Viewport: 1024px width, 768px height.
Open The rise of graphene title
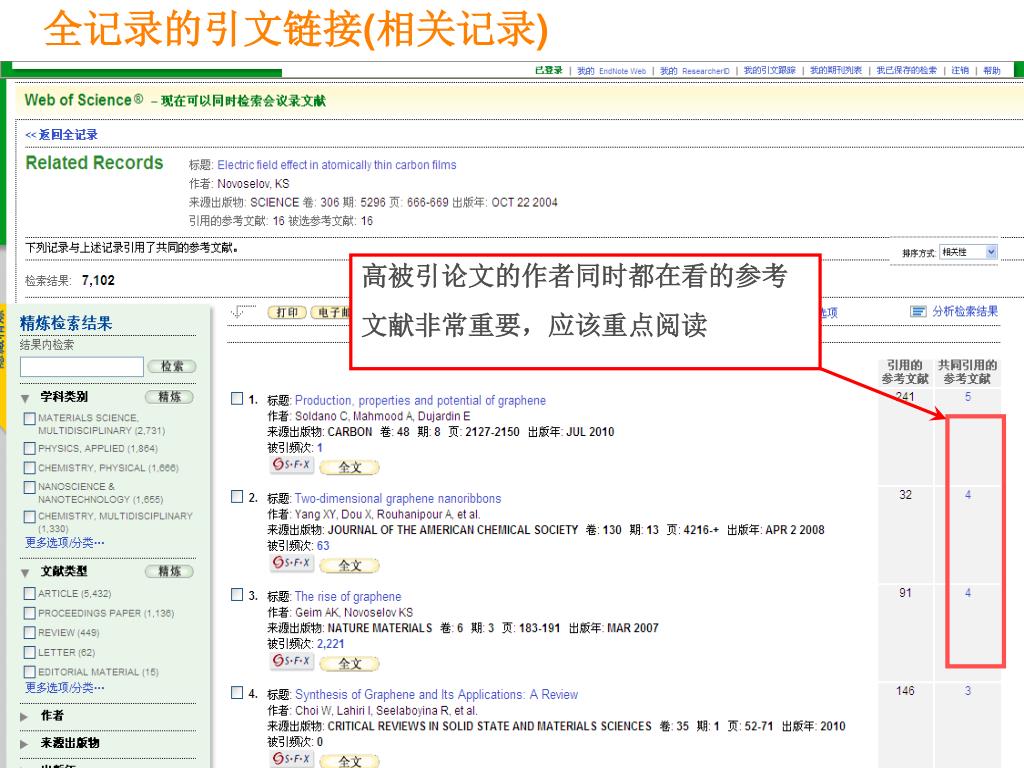(x=347, y=596)
